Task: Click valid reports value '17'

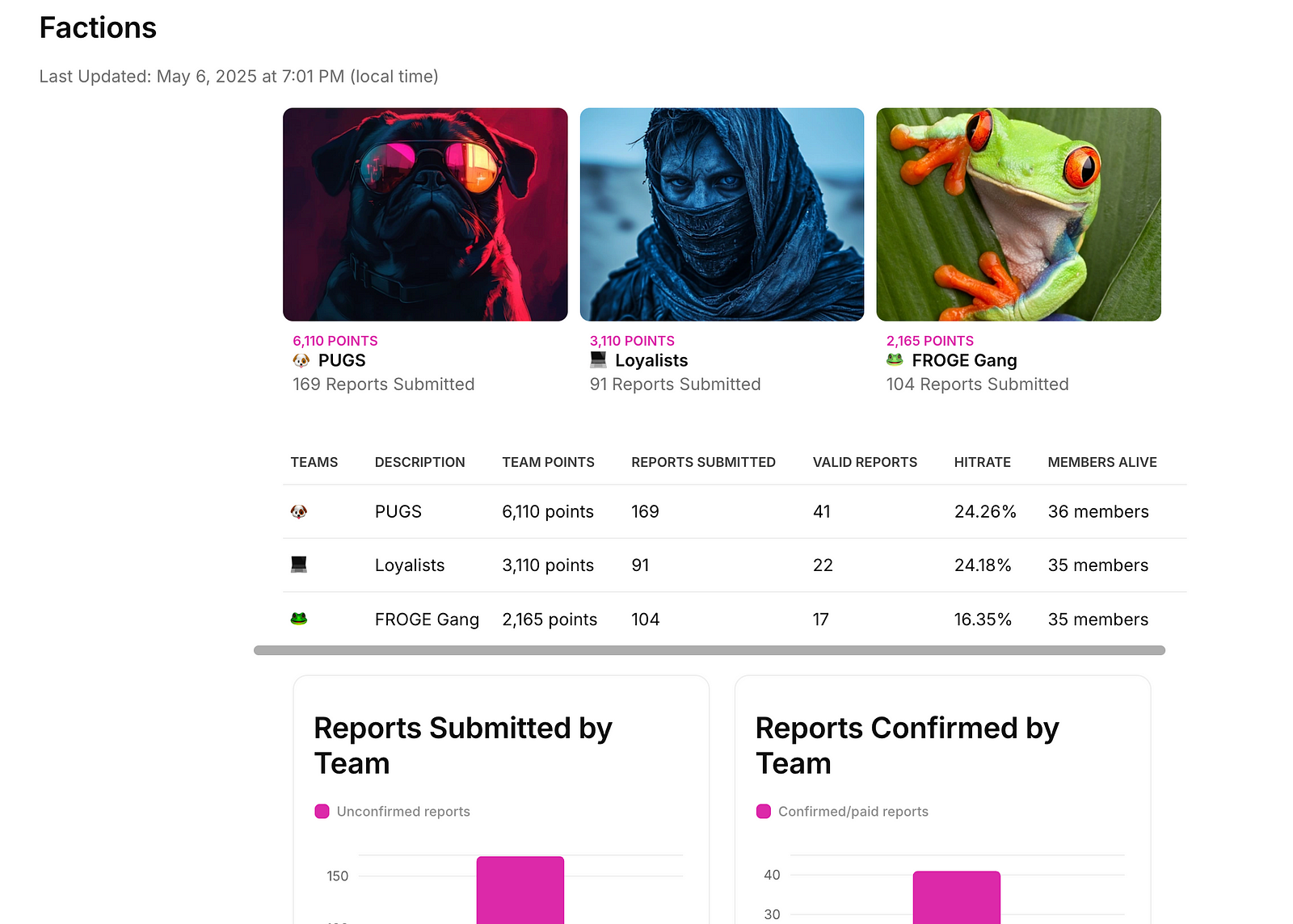Action: point(821,619)
